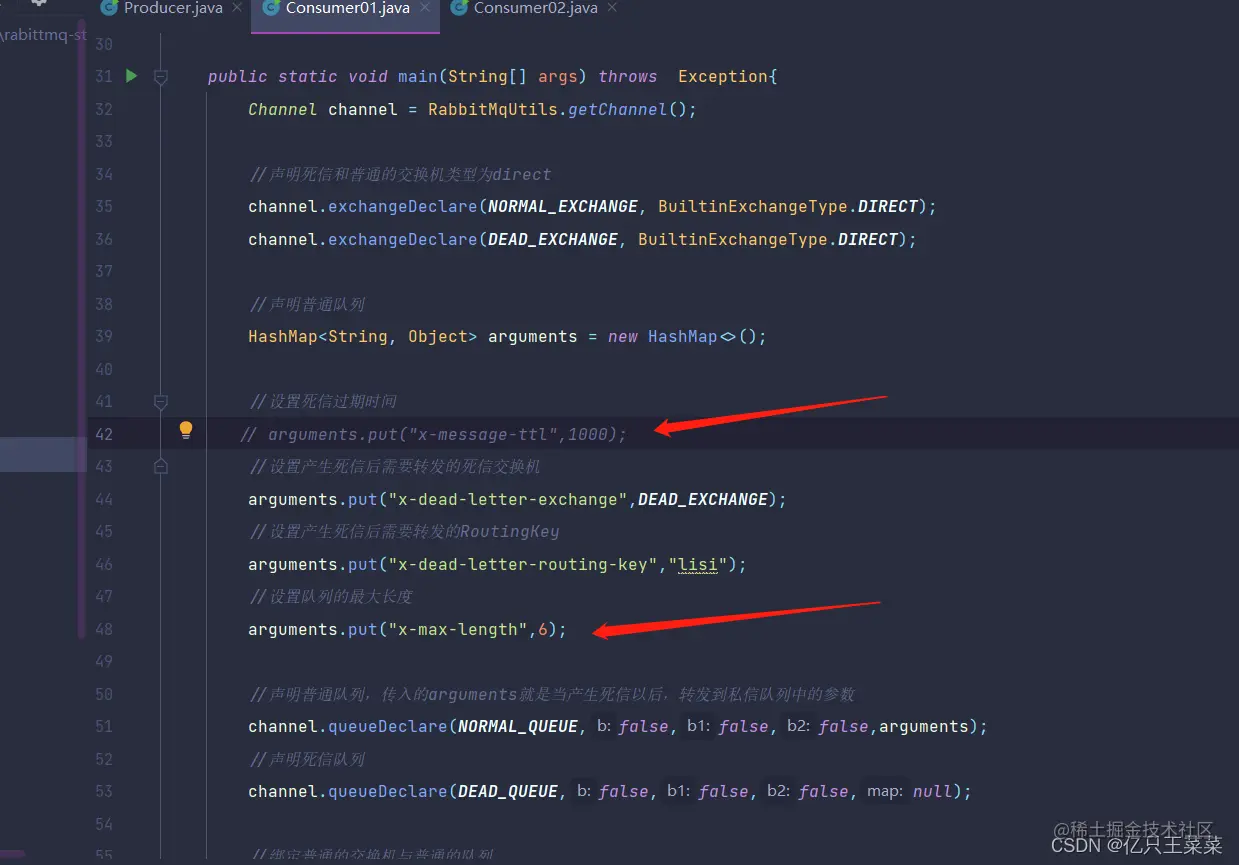Screen dimensions: 1239x865
Task: Collapse the main method fold marker on line 31
Action: (x=161, y=77)
